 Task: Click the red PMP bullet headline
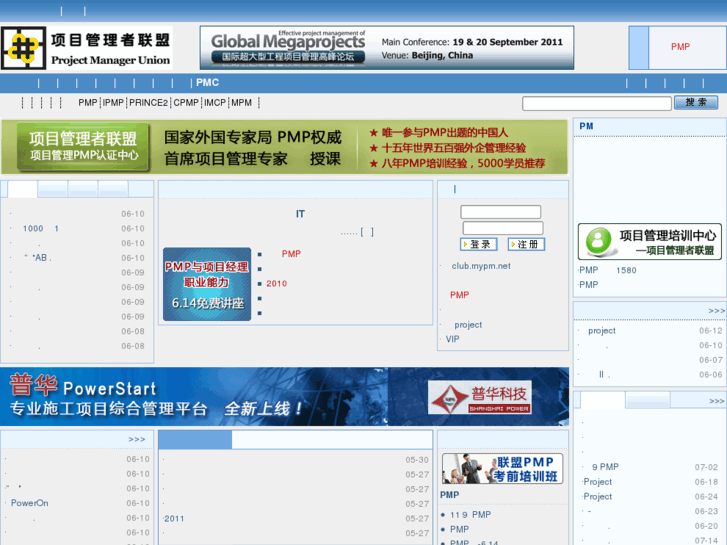291,254
